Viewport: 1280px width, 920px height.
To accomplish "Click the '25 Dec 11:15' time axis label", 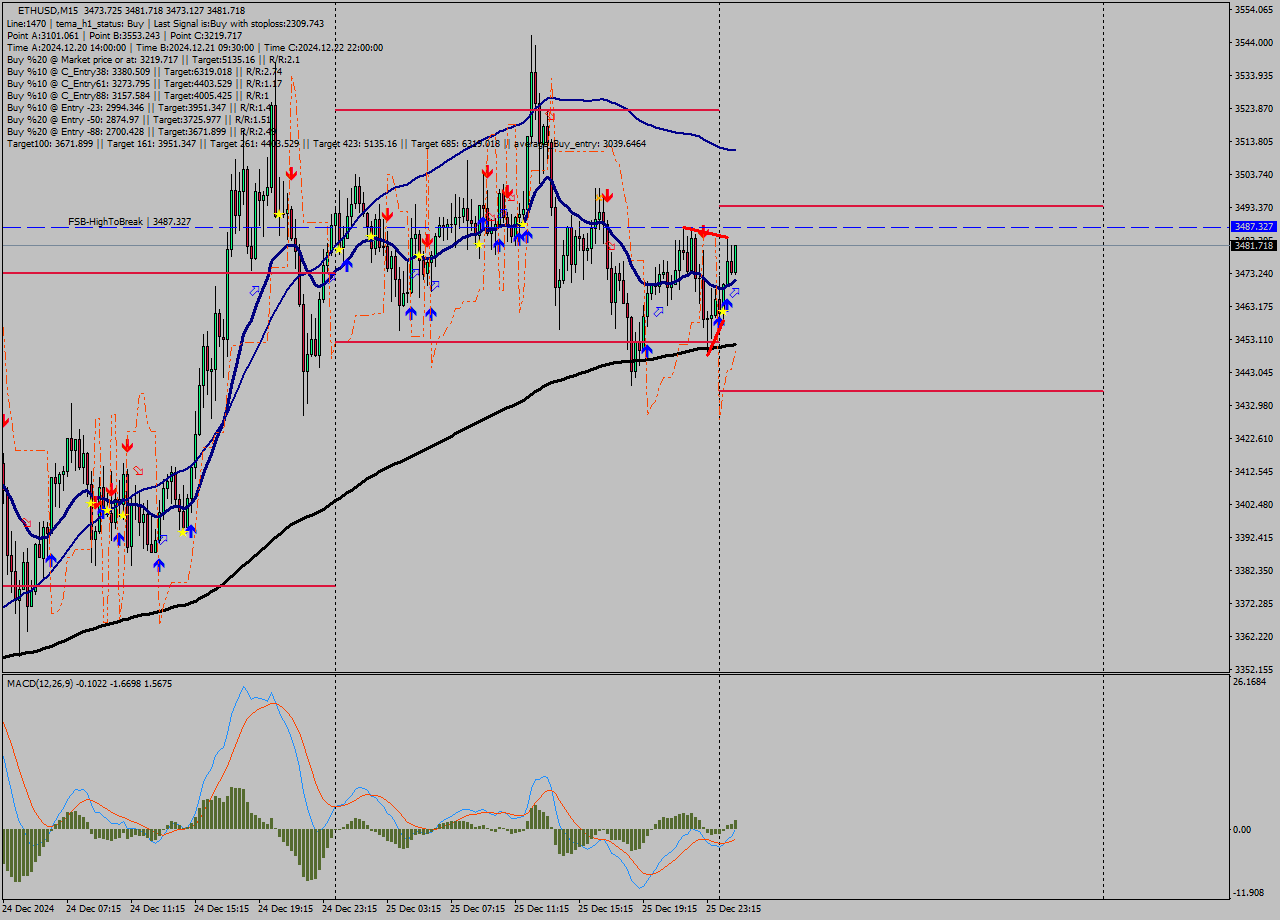I will [542, 909].
